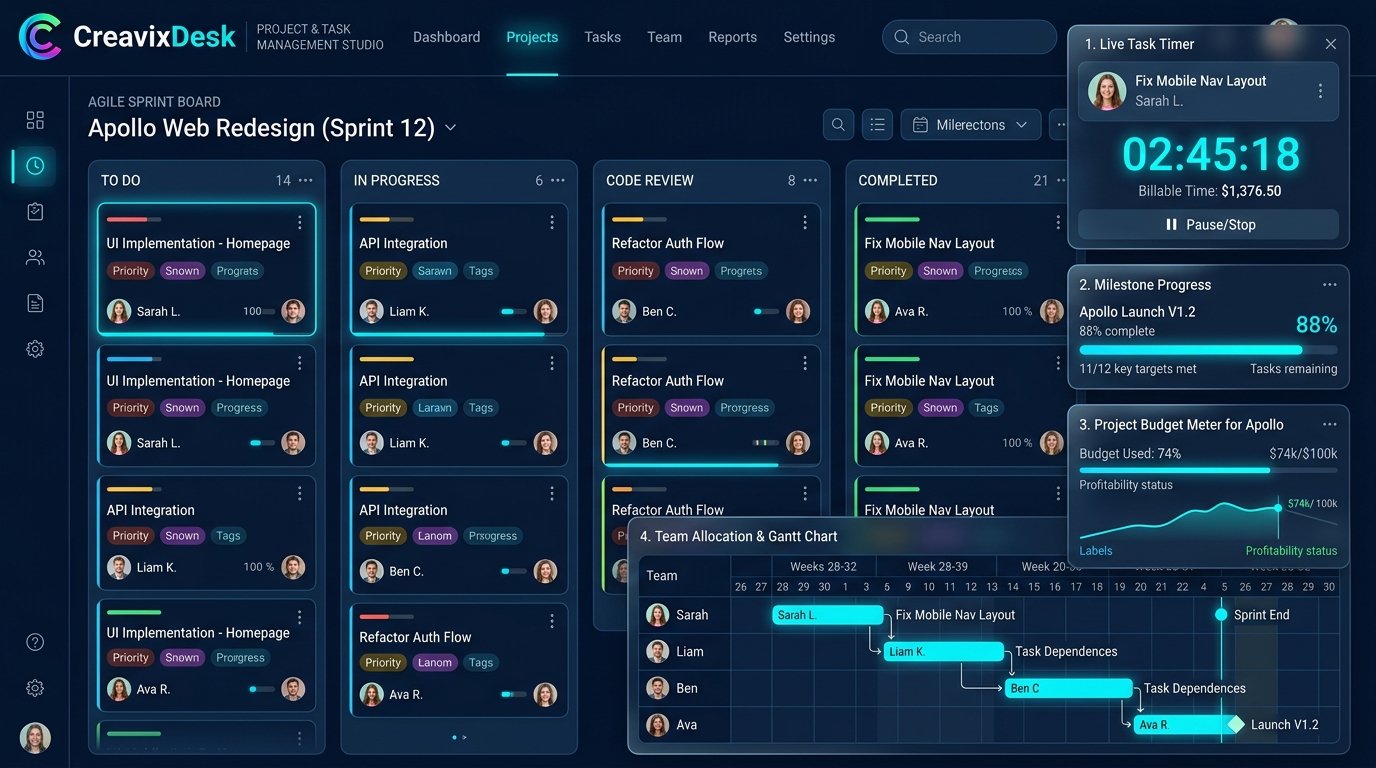Click Billable Time $1,376.50 text
The image size is (1376, 768).
point(1210,191)
